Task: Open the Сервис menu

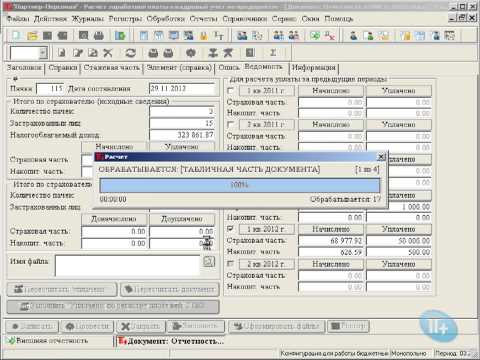Action: (284, 19)
